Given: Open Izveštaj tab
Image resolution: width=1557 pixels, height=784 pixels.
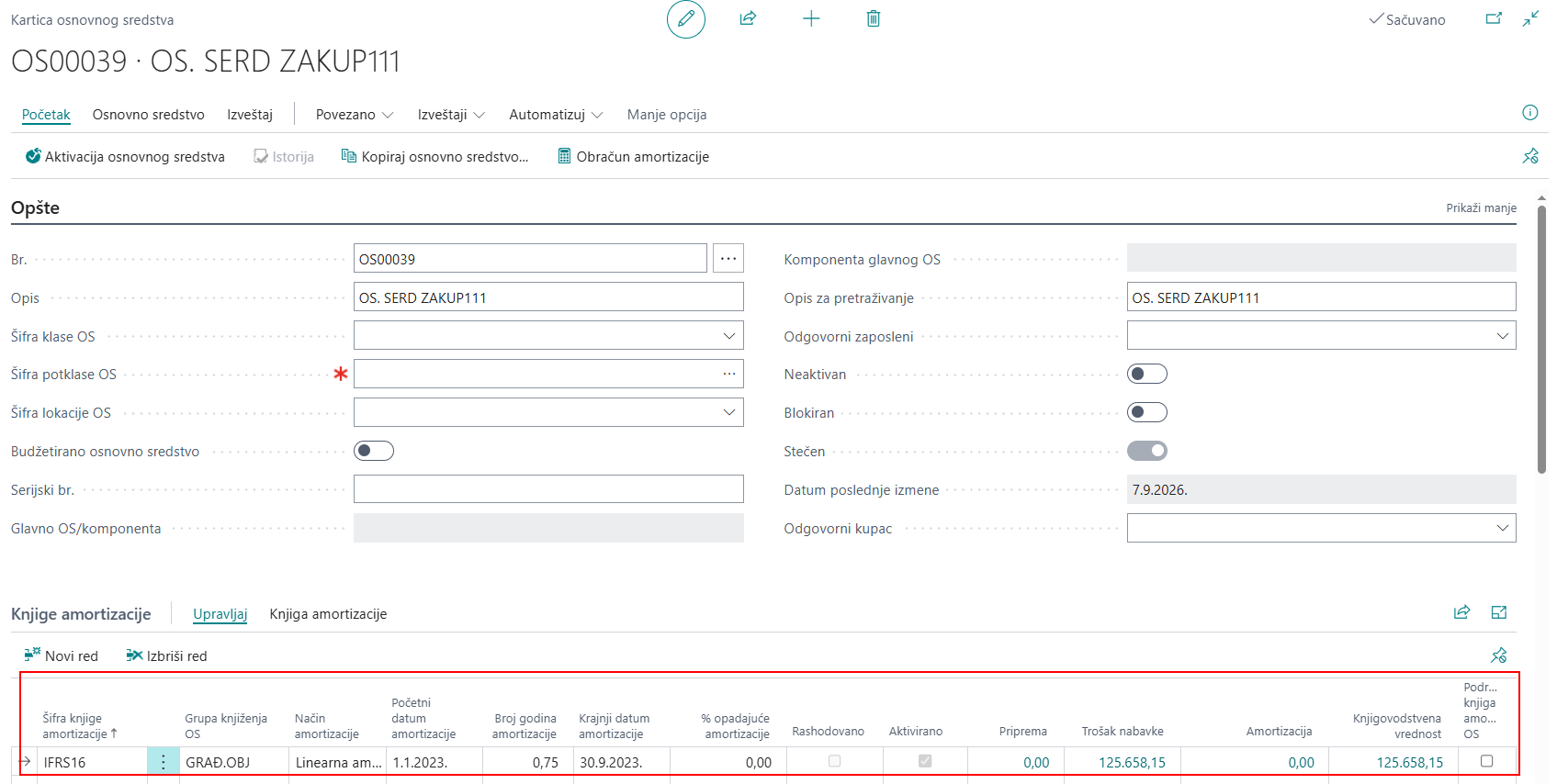Looking at the screenshot, I should [250, 115].
